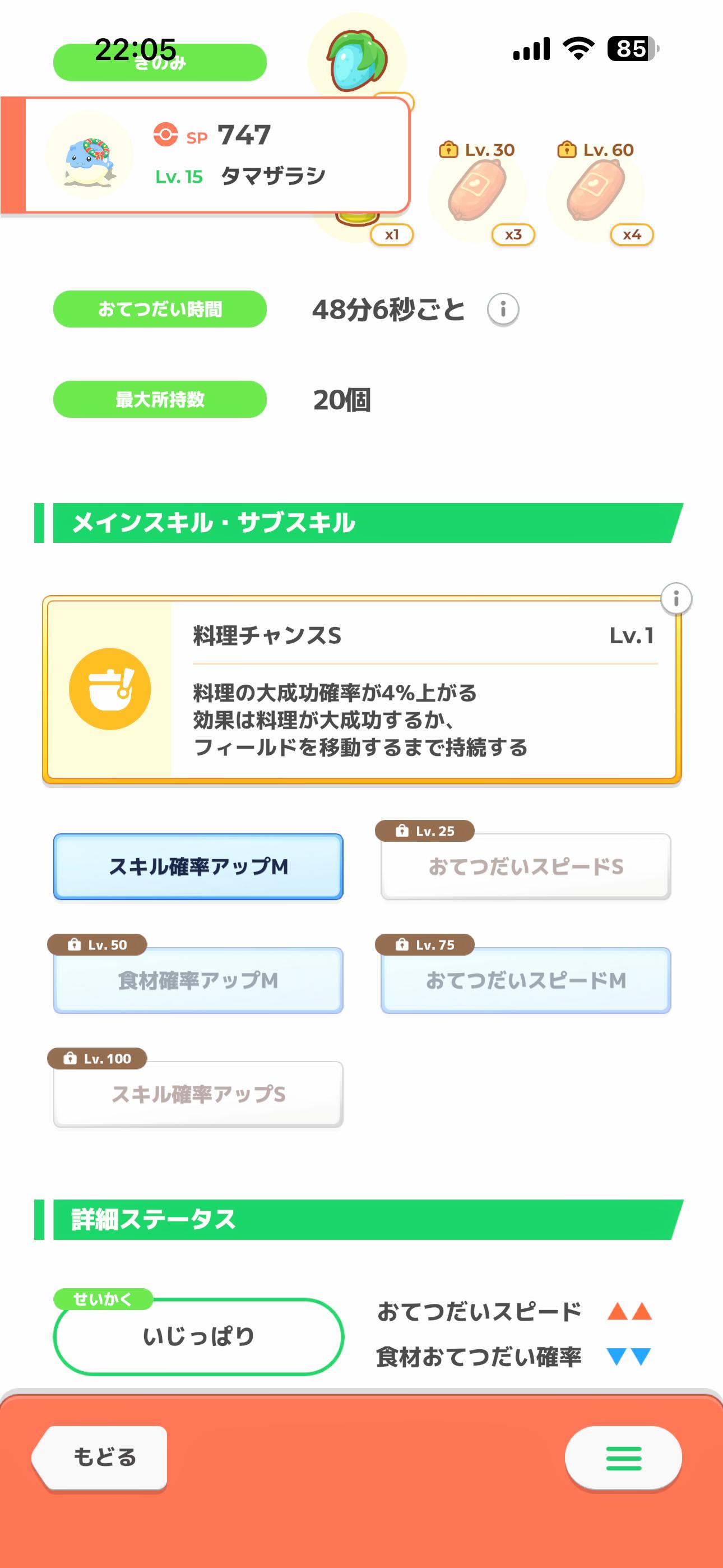Viewport: 723px width, 1568px height.
Task: Tap locked おてつだいスピードM sub skill
Action: [526, 981]
